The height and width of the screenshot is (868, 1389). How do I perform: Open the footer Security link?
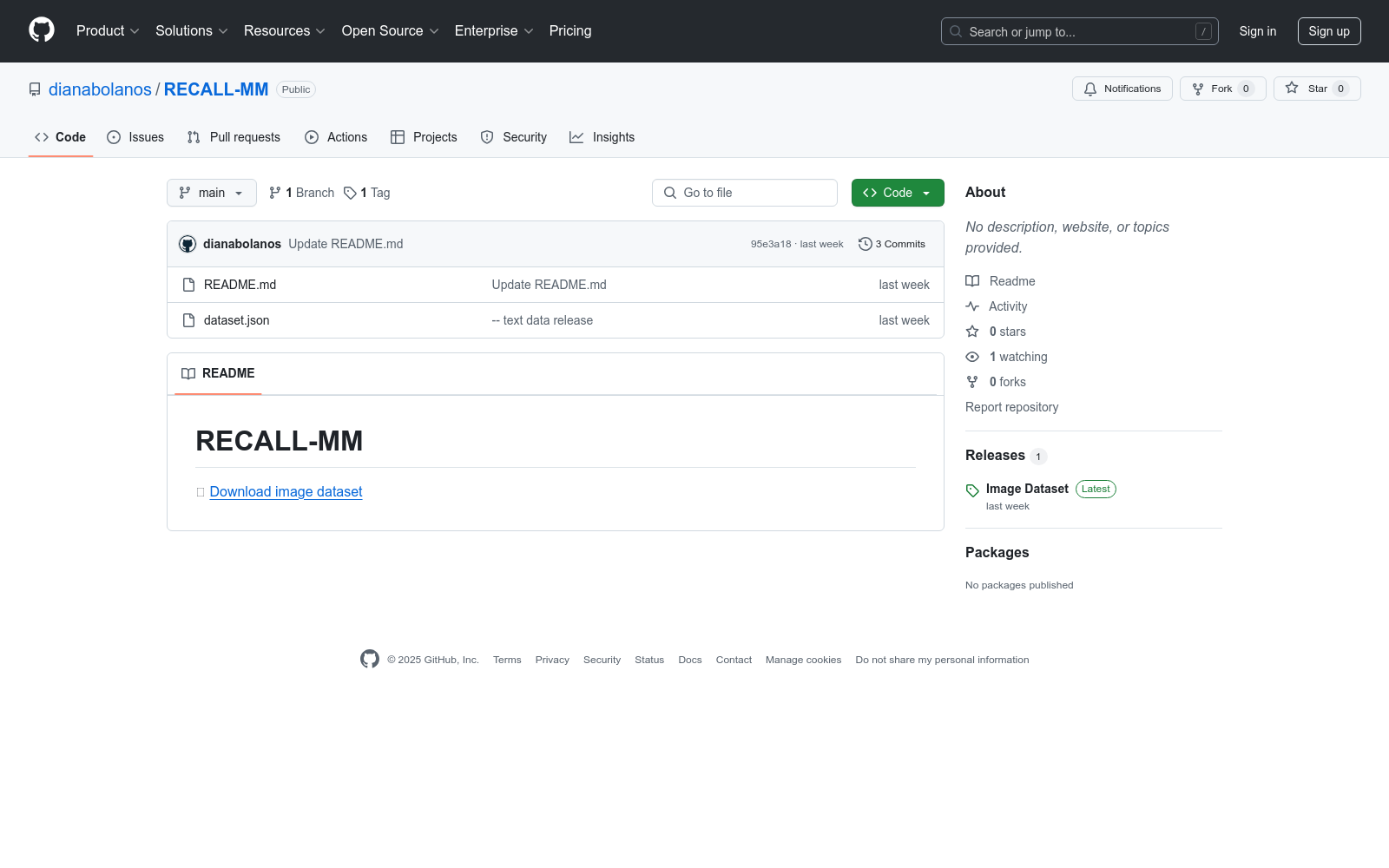pyautogui.click(x=602, y=660)
